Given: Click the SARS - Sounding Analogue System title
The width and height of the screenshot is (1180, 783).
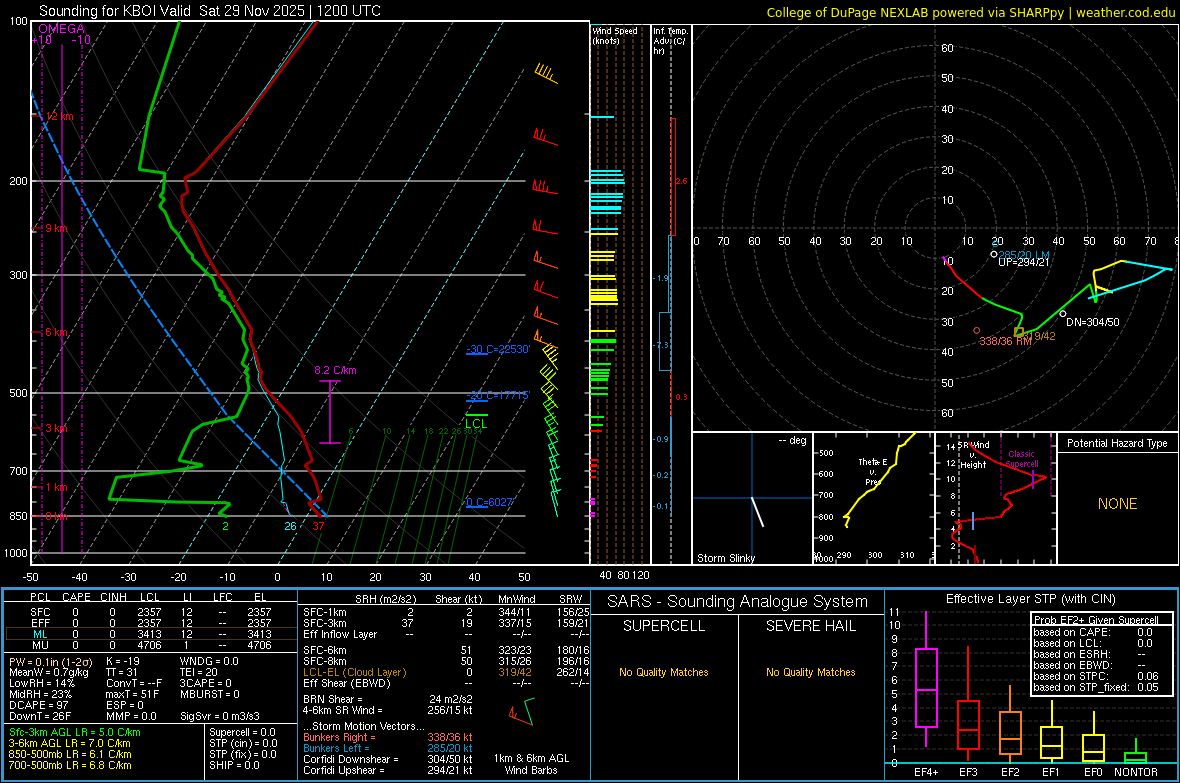Looking at the screenshot, I should click(x=738, y=602).
